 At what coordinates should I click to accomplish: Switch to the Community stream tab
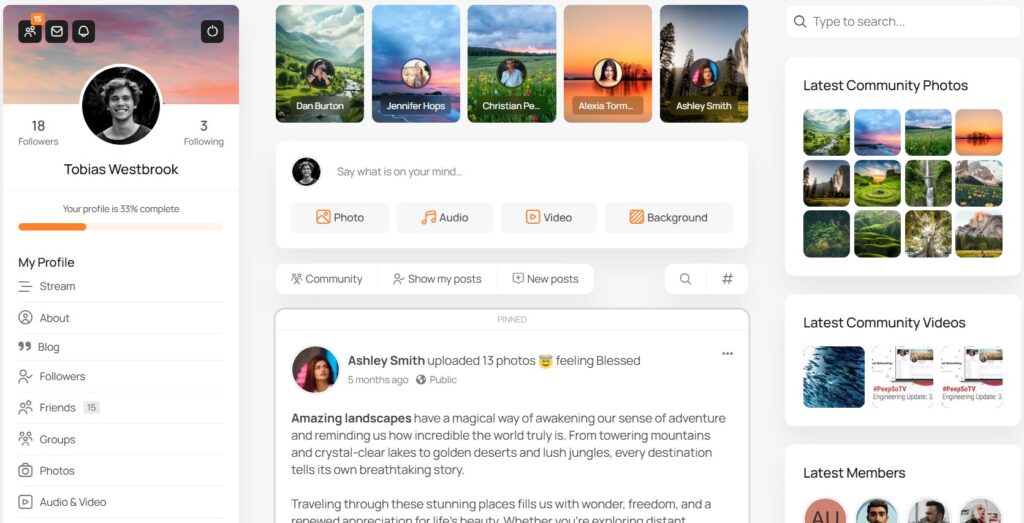[x=327, y=279]
